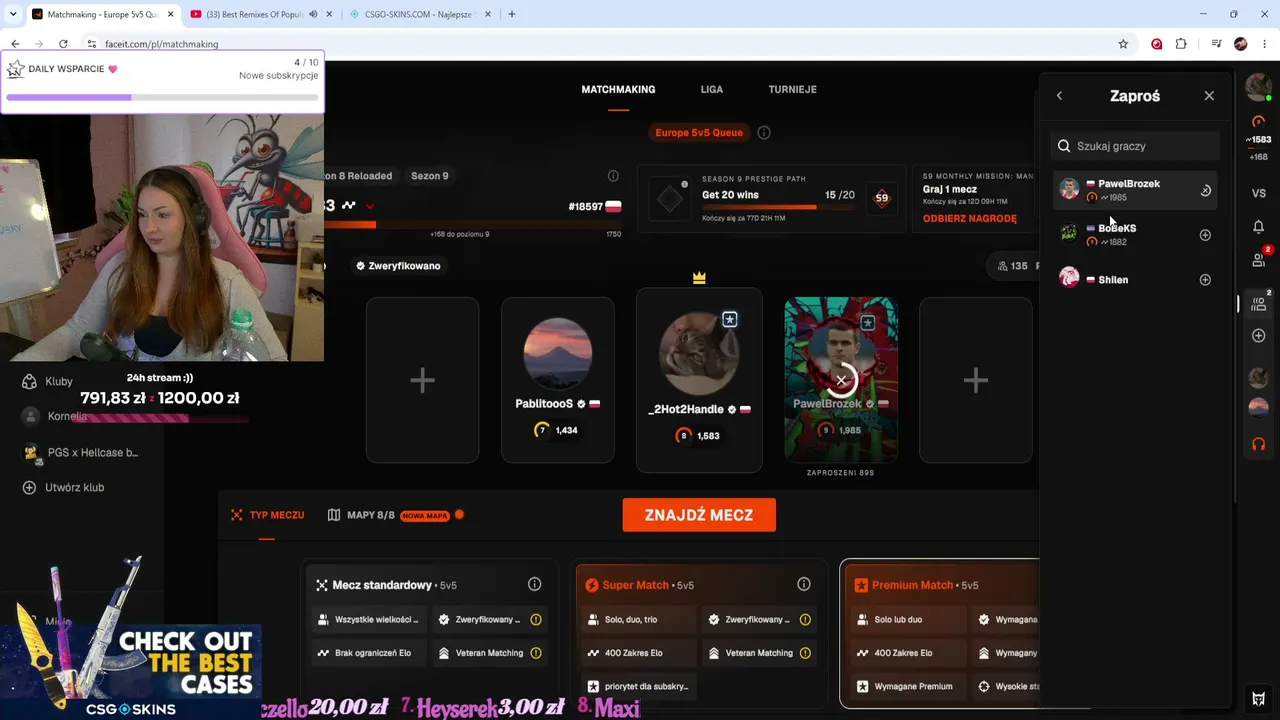Viewport: 1280px width, 720px height.
Task: Click the priorytet dla subskry... chip
Action: pyautogui.click(x=640, y=686)
